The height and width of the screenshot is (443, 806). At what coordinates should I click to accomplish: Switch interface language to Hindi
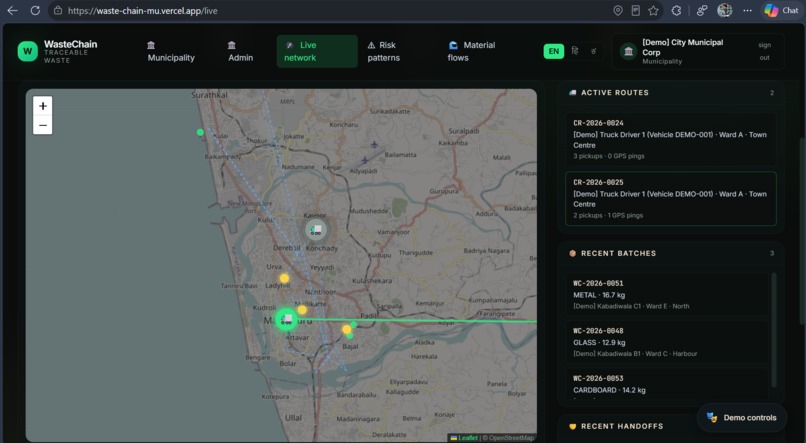click(575, 51)
